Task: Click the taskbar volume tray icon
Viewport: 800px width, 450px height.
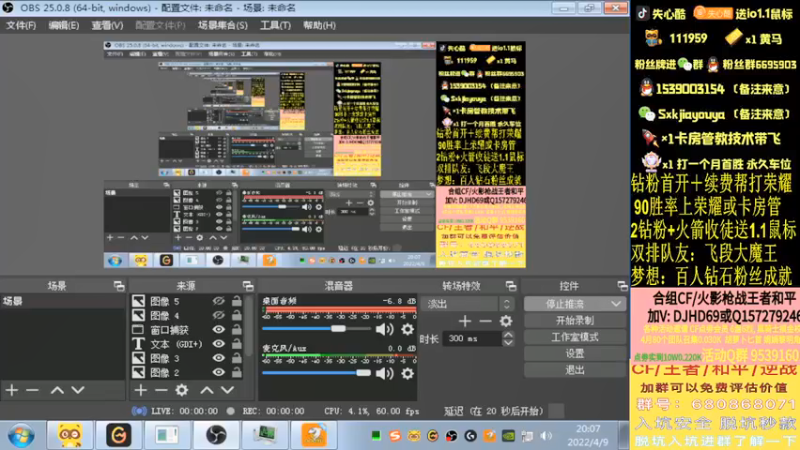Action: [546, 436]
